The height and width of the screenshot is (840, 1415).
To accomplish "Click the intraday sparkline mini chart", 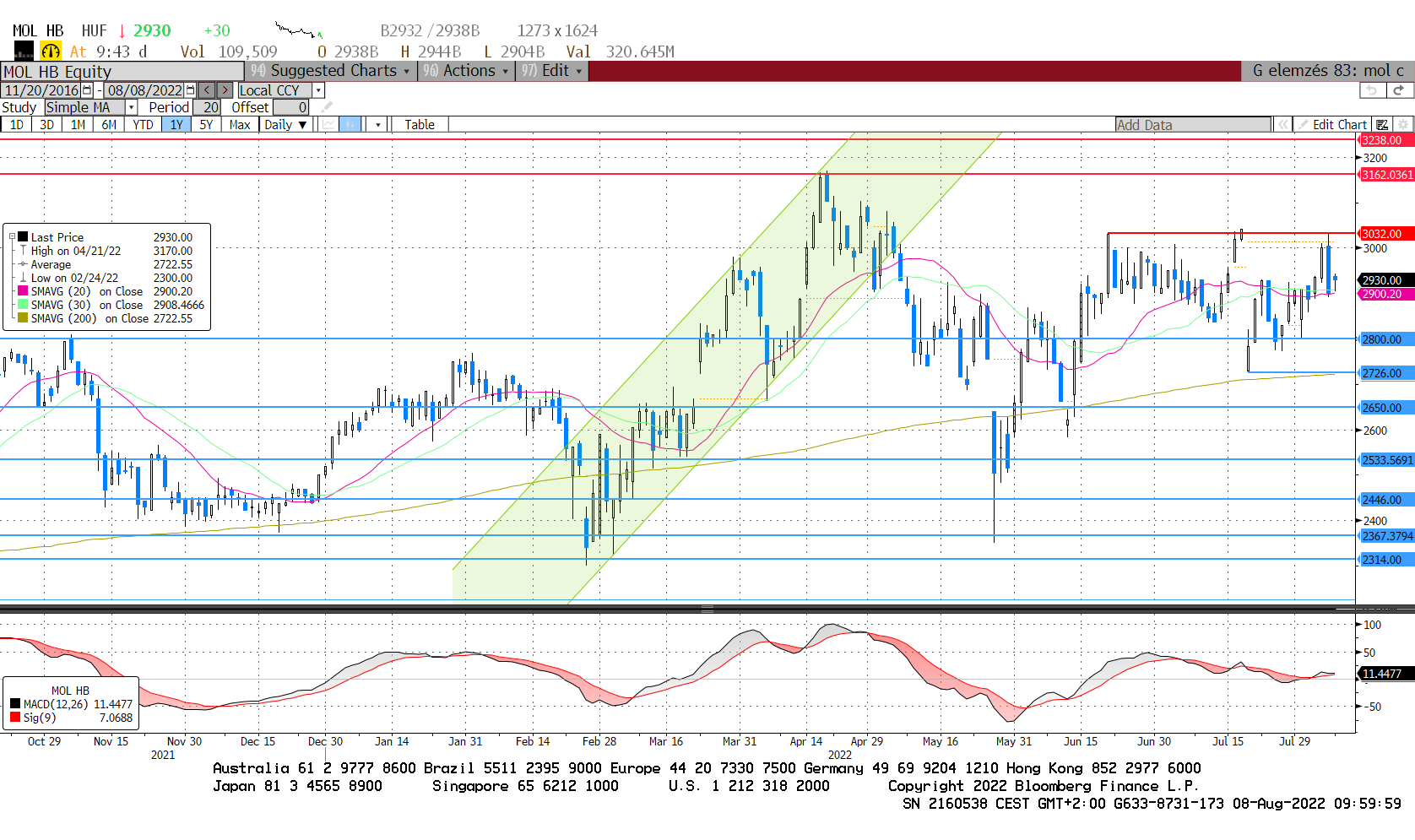I will point(299,31).
